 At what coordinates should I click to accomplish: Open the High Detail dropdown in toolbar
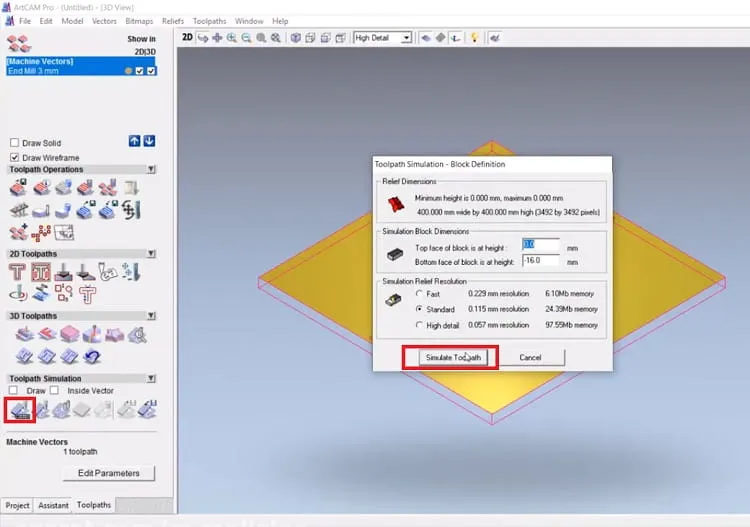tap(406, 38)
